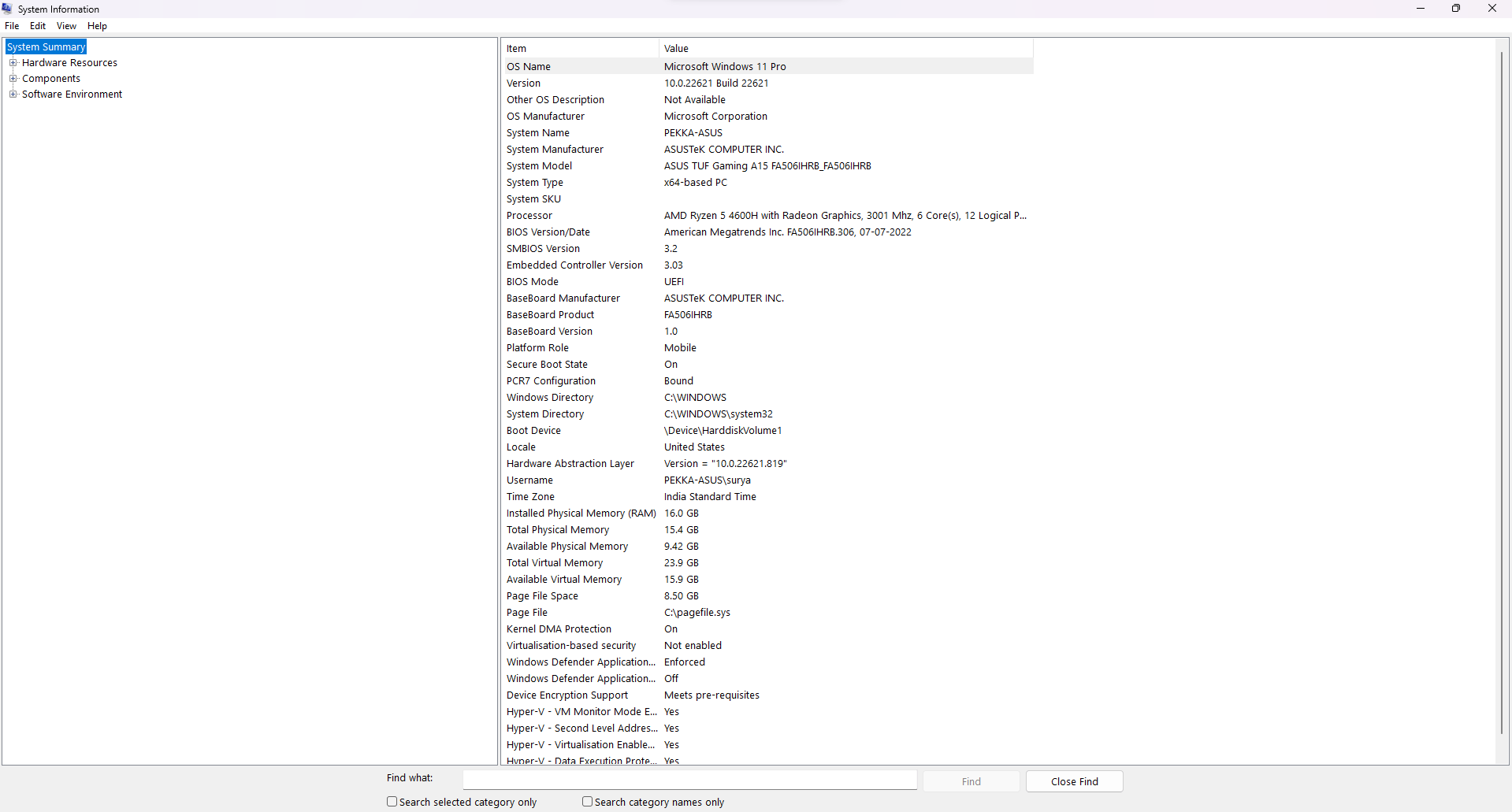
Task: Select the Hyper-V VM Monitor Mode row
Action: click(768, 712)
